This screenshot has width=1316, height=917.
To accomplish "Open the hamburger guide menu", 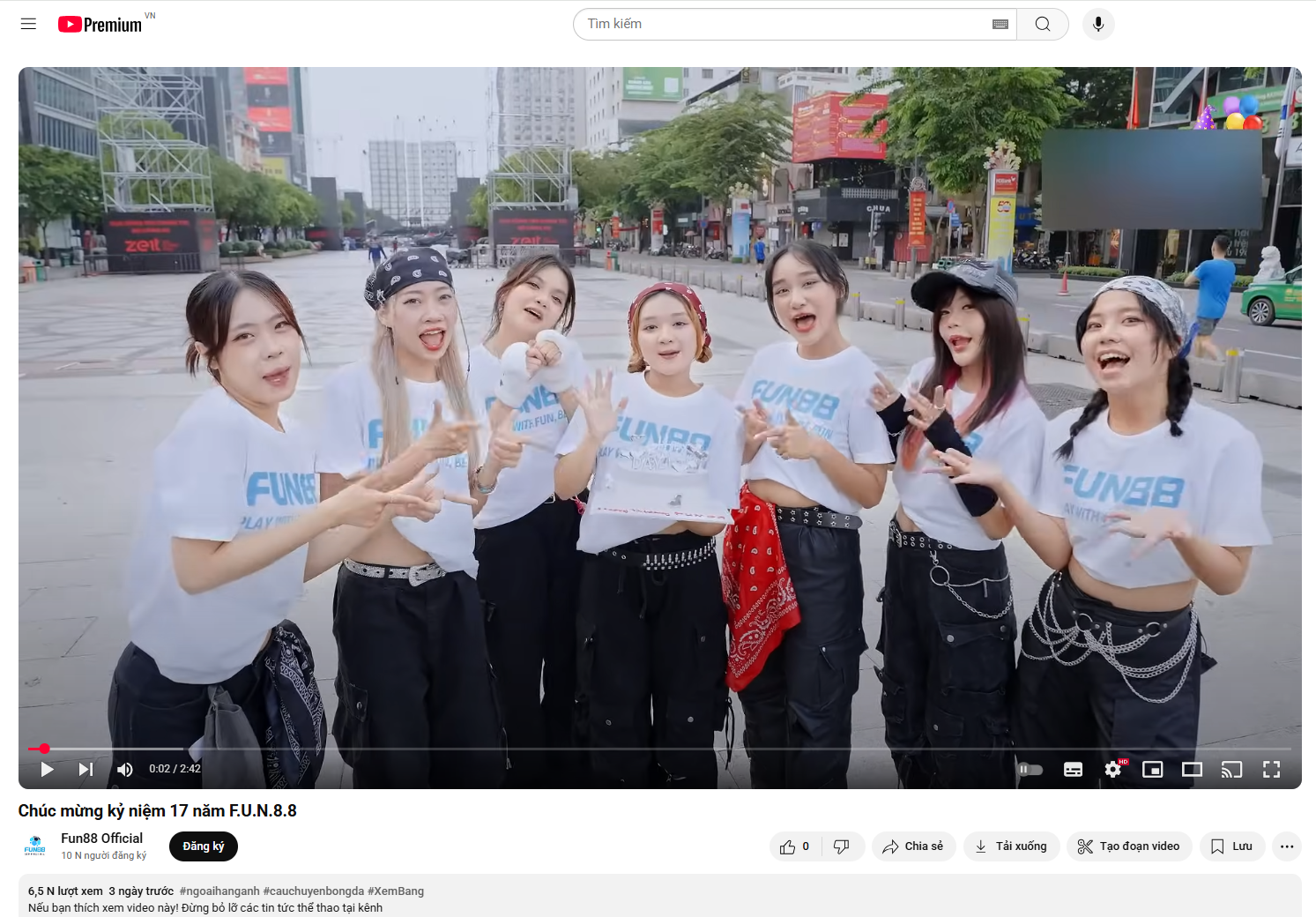I will coord(28,24).
